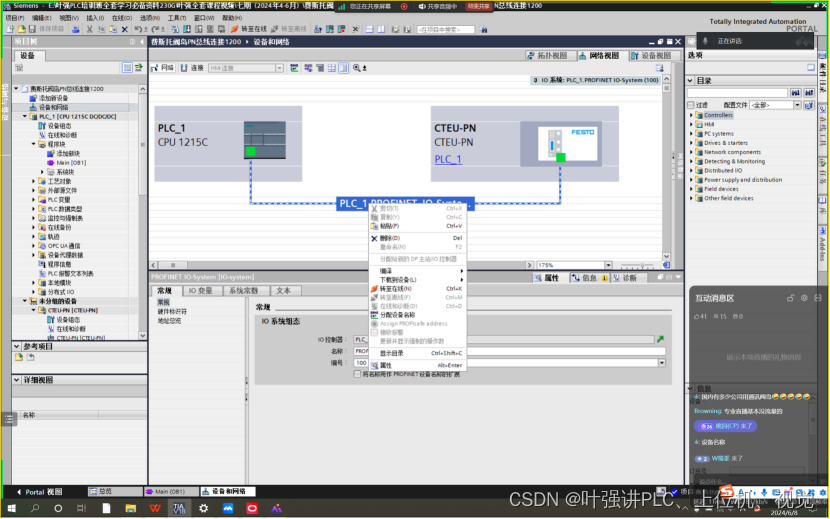
Task: Open Add new device (添加新设备) in project tree
Action: 53,98
